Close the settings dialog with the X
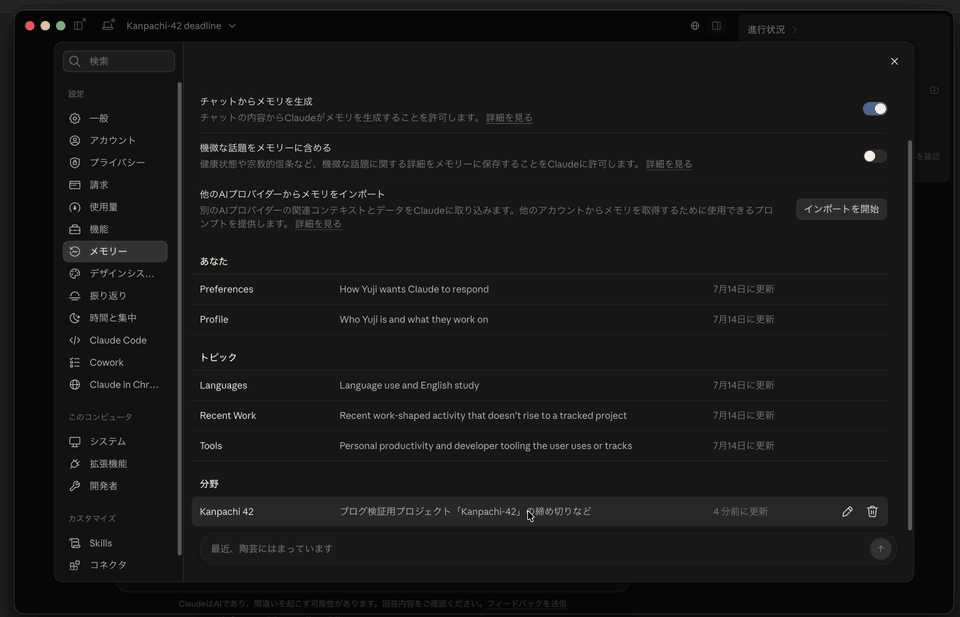The image size is (960, 617). point(894,61)
